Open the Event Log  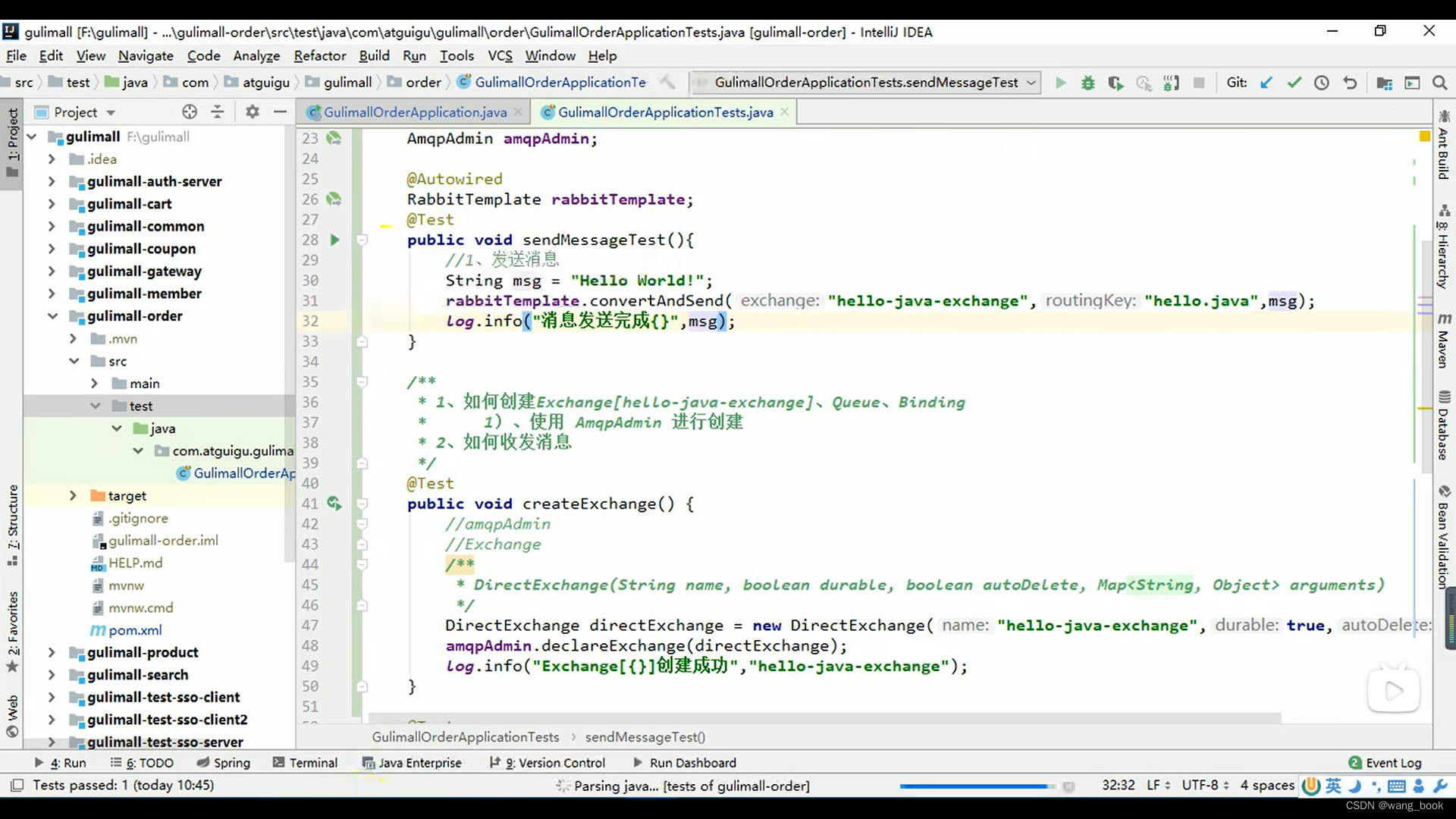pyautogui.click(x=1385, y=762)
